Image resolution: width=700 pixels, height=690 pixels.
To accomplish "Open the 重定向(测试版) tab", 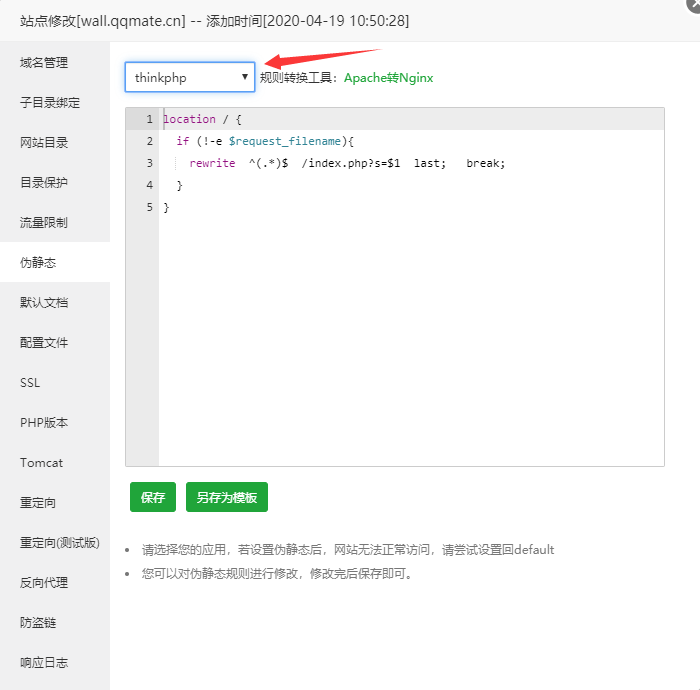I will [60, 542].
